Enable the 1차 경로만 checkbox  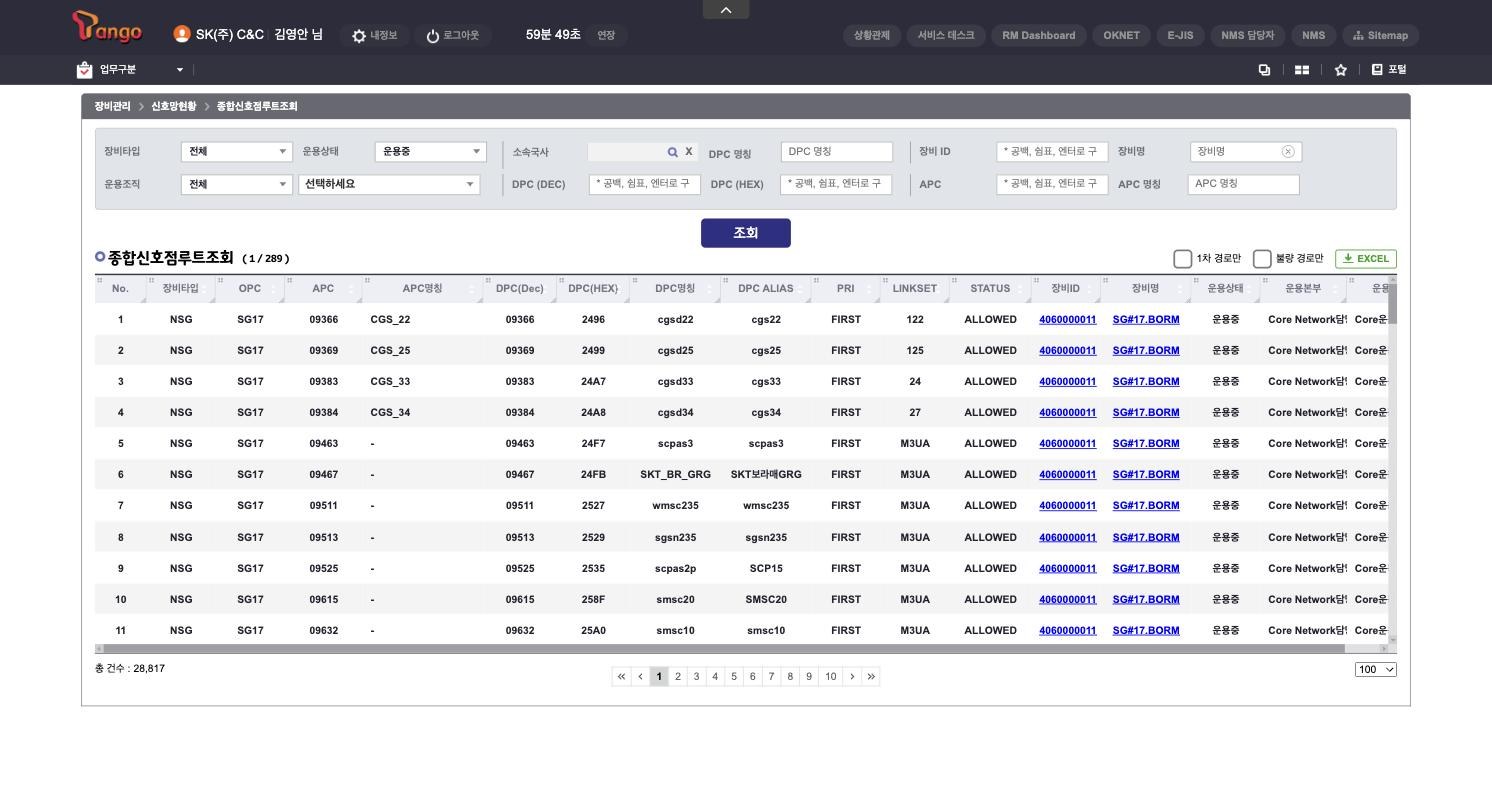coord(1182,259)
